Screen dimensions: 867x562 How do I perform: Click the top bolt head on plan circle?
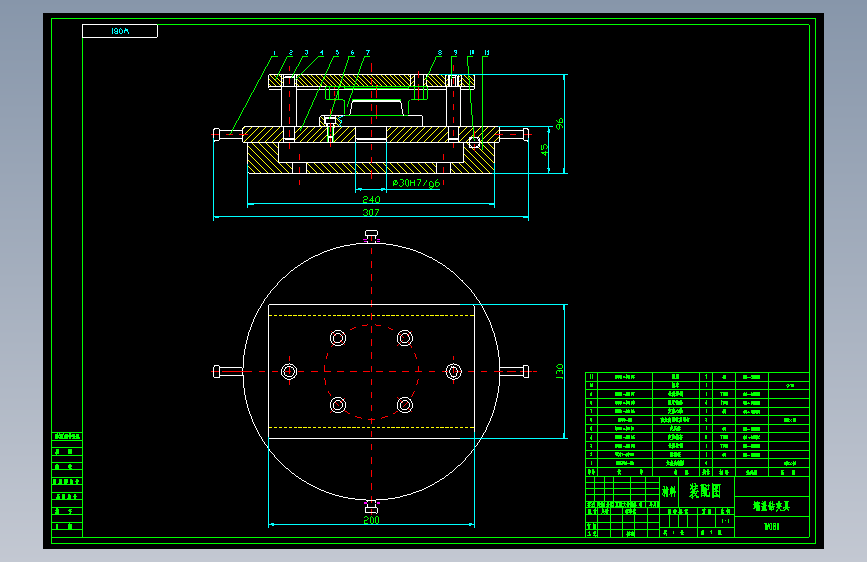(x=372, y=236)
